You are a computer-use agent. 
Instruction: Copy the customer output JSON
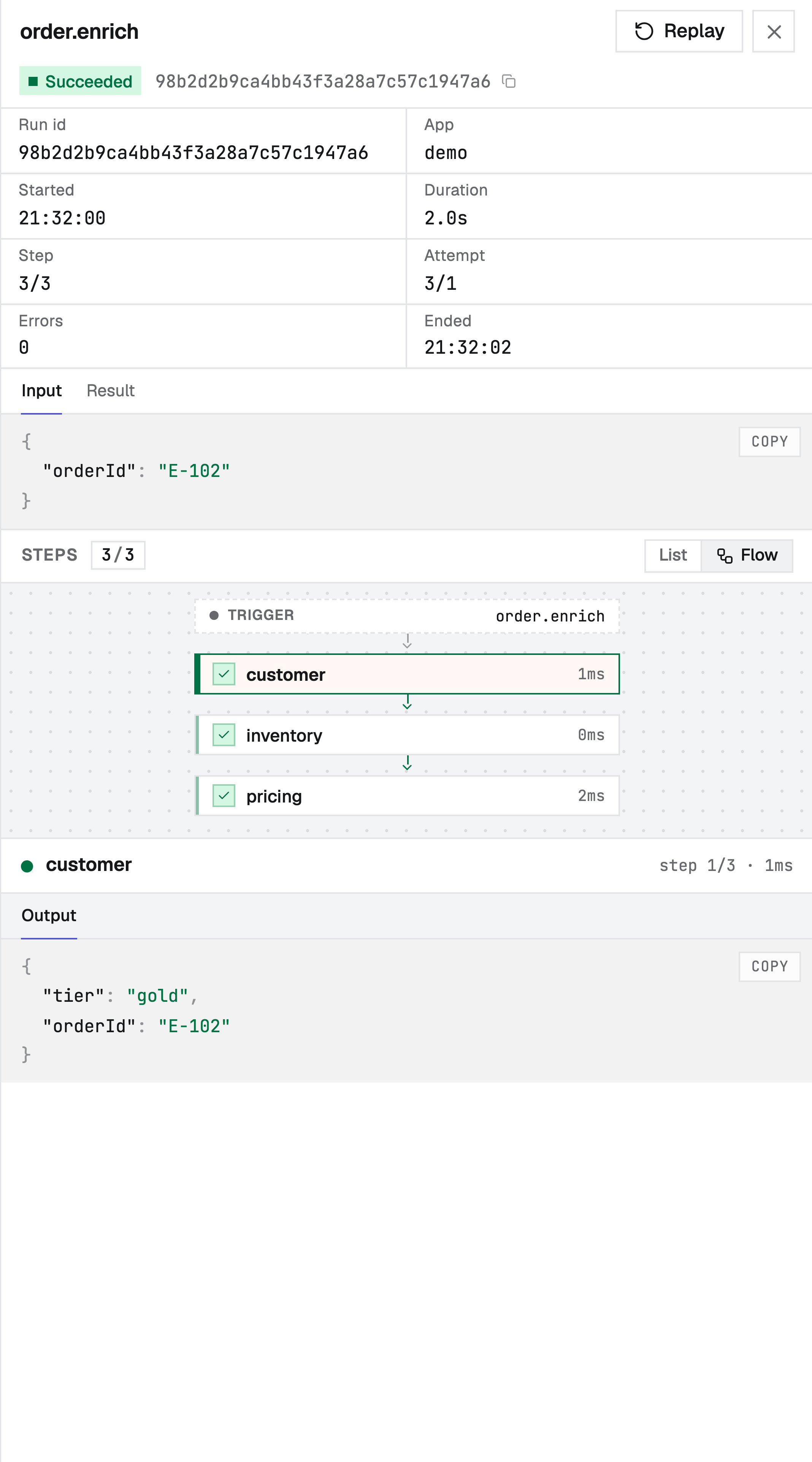tap(769, 966)
